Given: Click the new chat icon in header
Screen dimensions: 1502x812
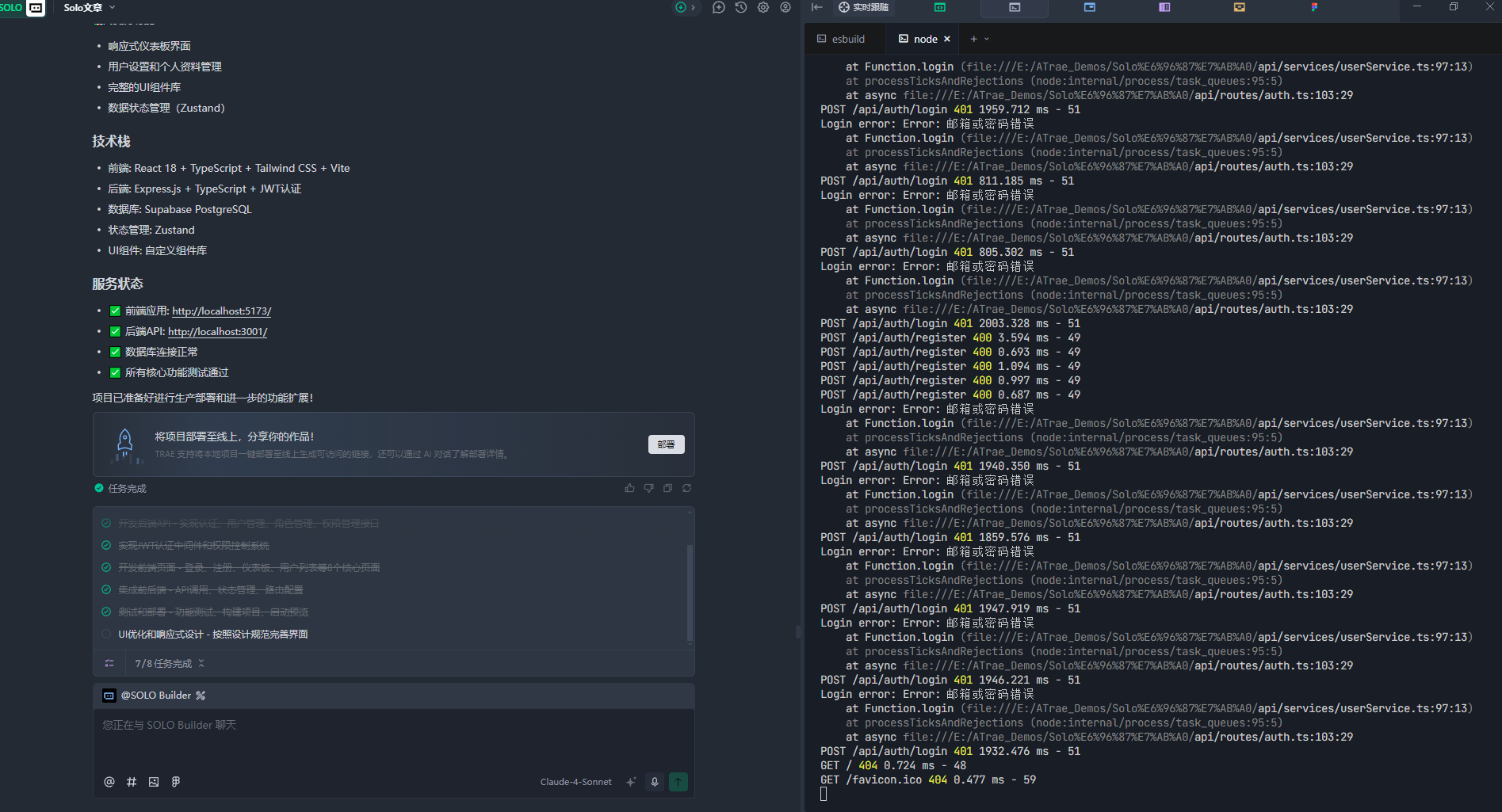Looking at the screenshot, I should [718, 7].
